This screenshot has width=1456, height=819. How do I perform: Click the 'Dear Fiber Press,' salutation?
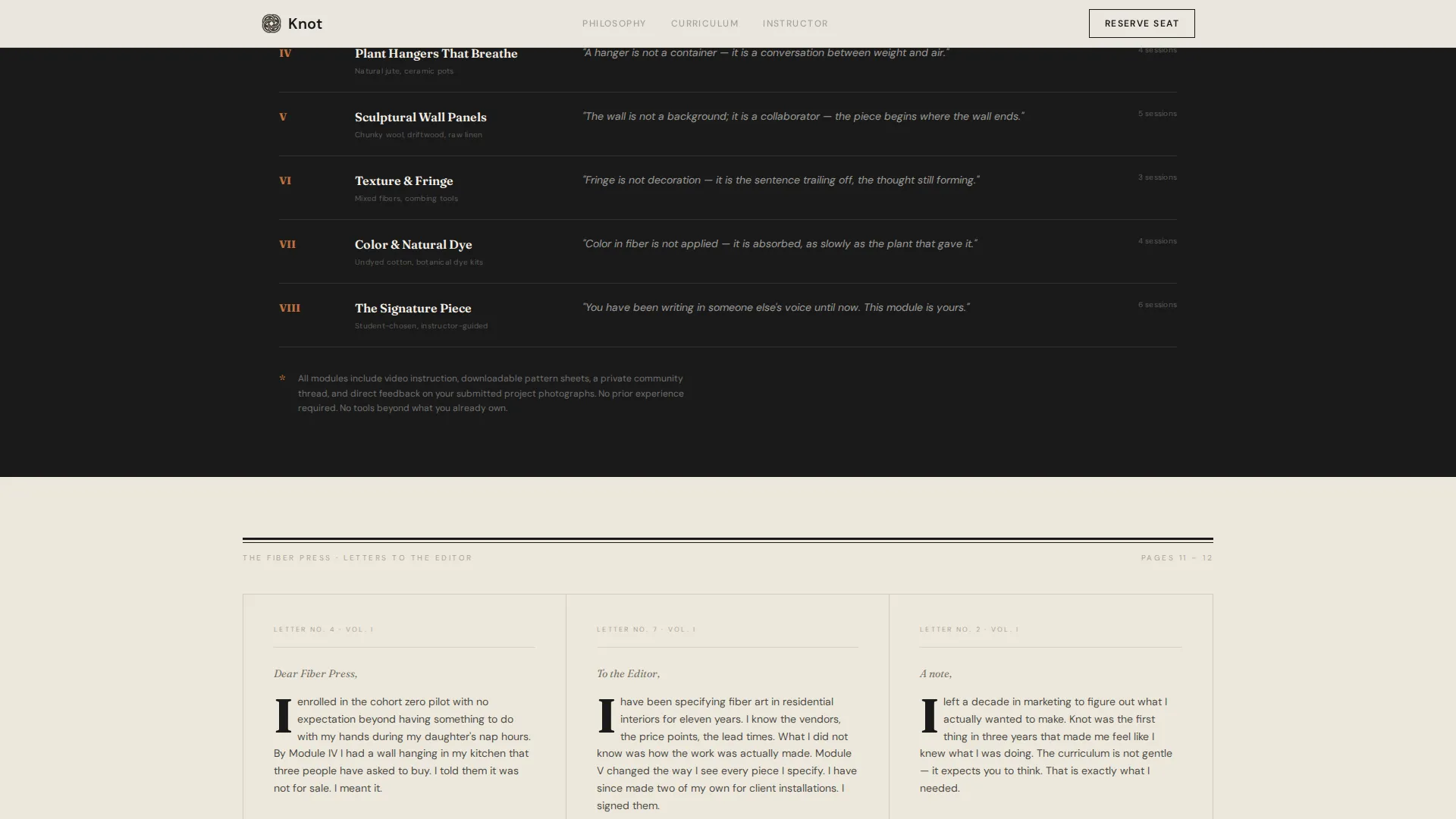tap(315, 673)
